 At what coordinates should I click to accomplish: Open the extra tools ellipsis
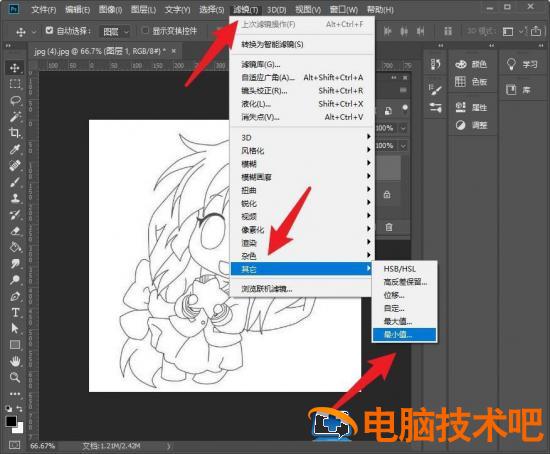click(x=15, y=394)
